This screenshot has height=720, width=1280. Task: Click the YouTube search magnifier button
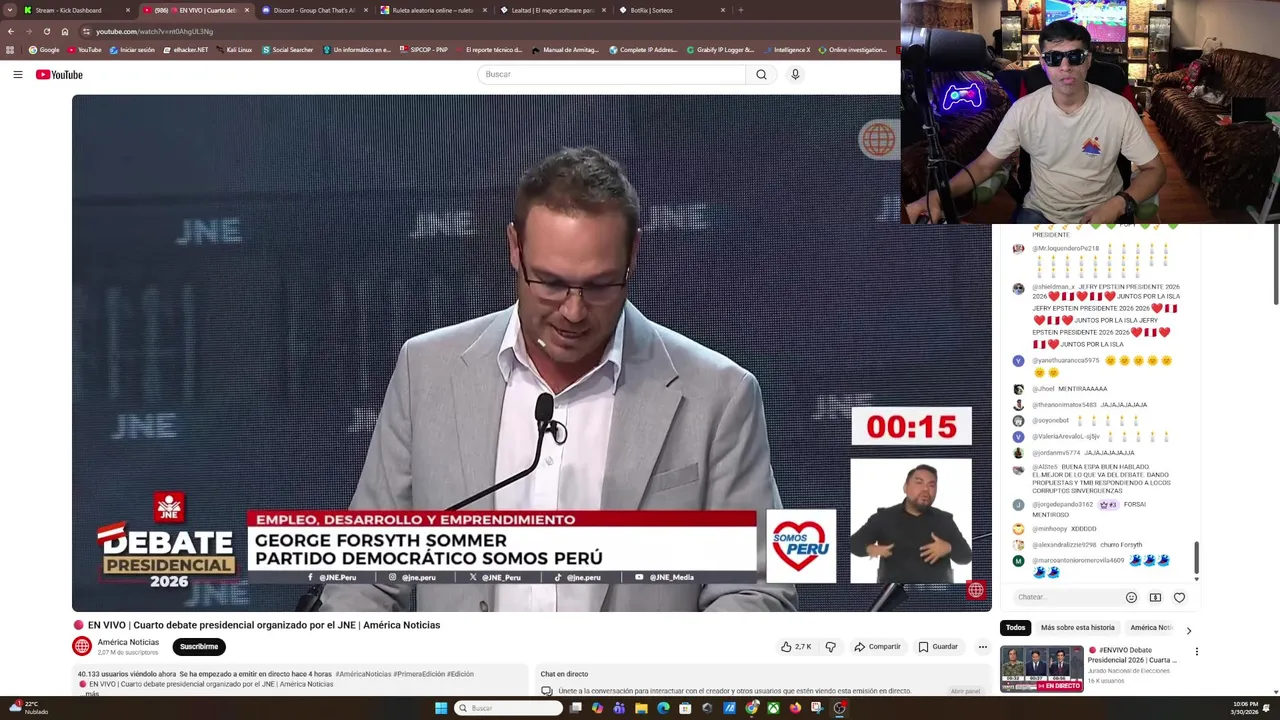click(761, 74)
